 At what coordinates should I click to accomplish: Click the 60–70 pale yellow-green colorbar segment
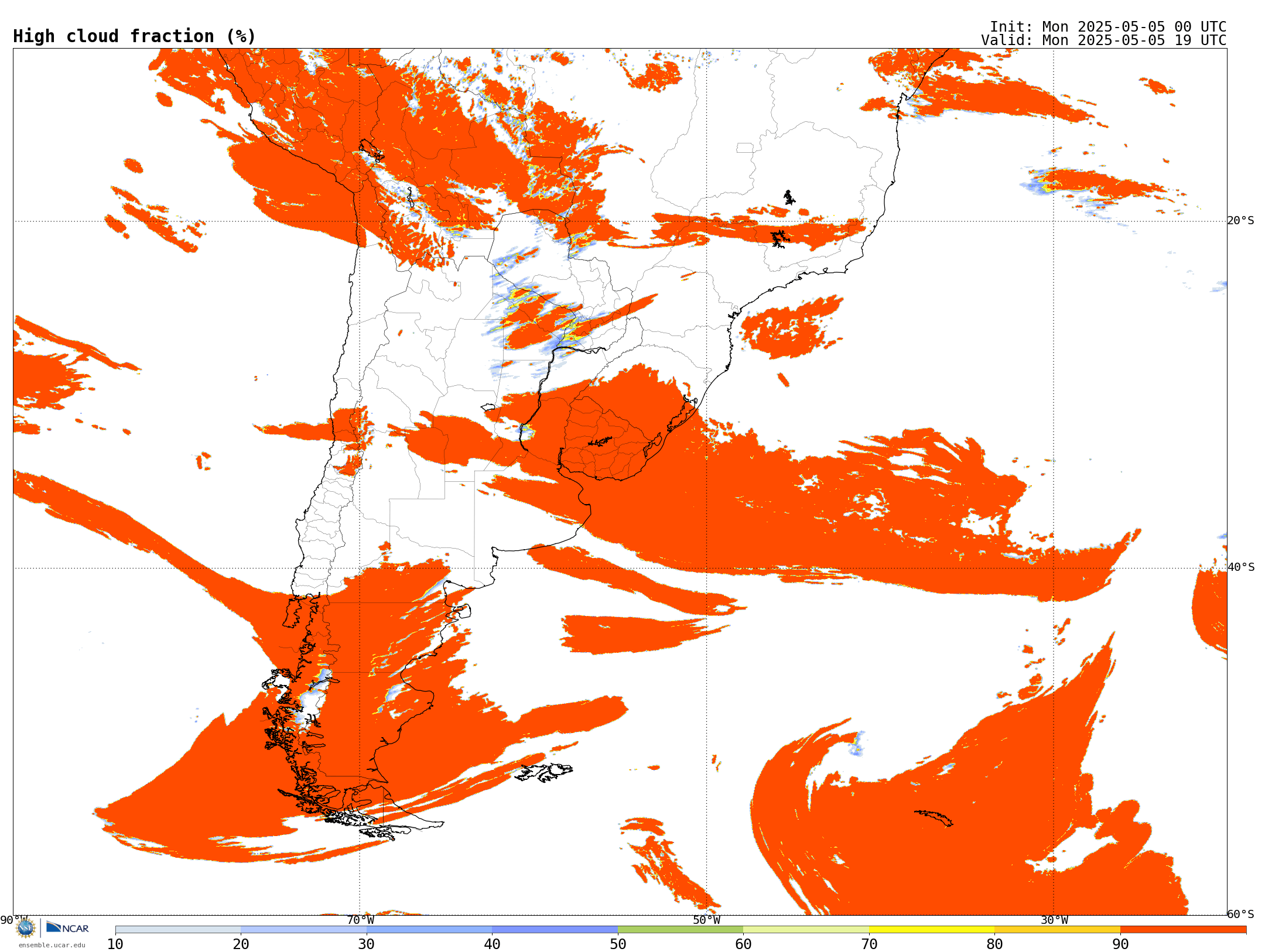point(806,930)
